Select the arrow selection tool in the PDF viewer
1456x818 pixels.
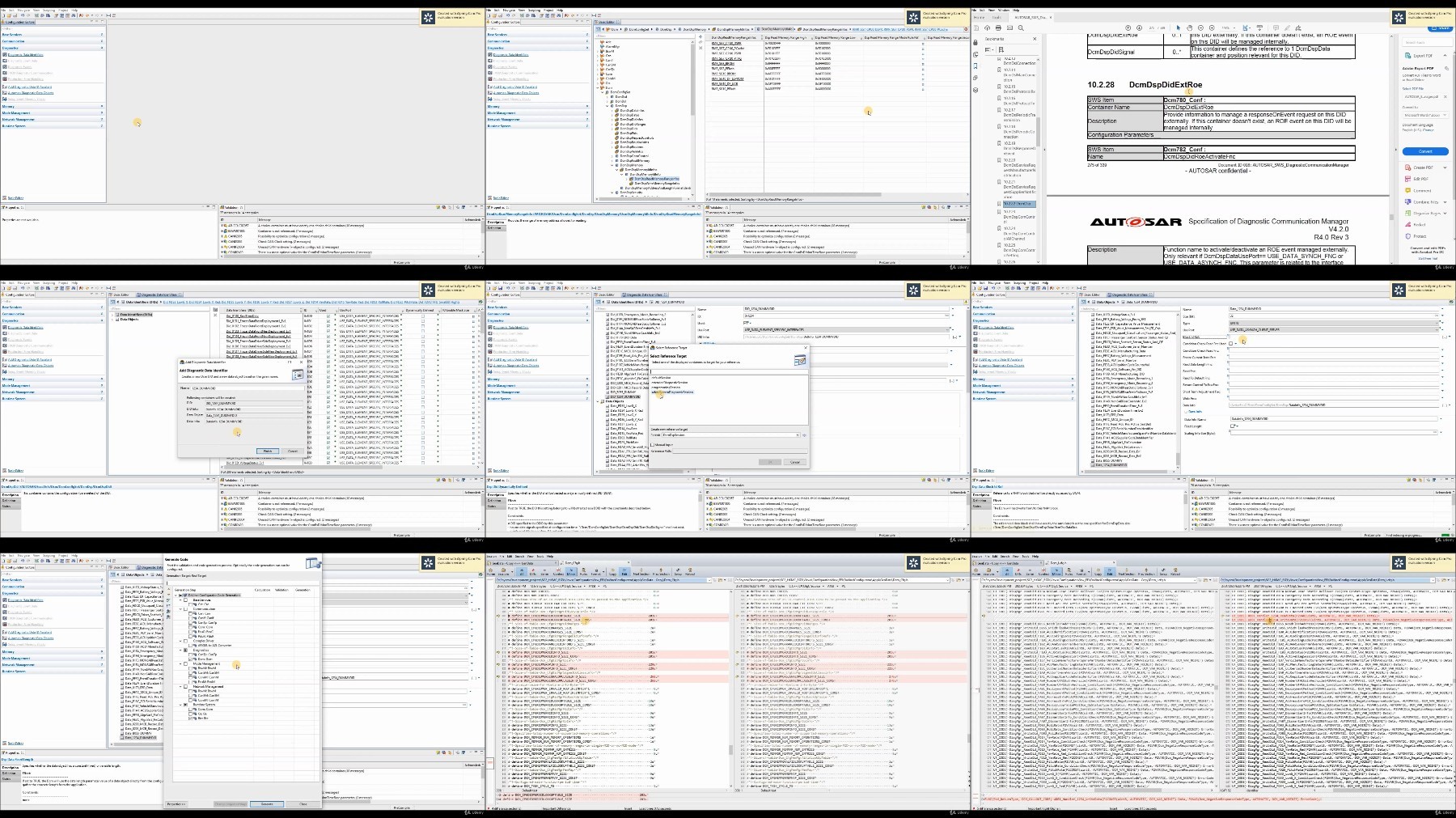point(1178,28)
